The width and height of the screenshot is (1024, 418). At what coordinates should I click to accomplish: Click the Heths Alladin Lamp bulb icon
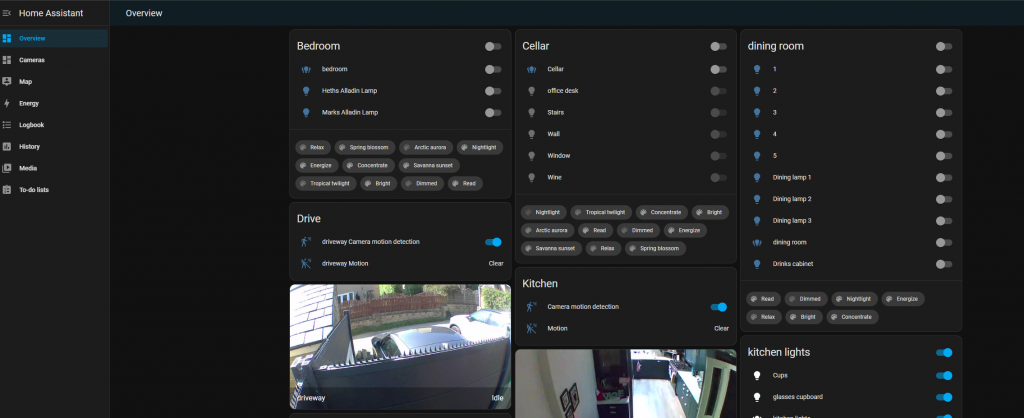pos(306,91)
